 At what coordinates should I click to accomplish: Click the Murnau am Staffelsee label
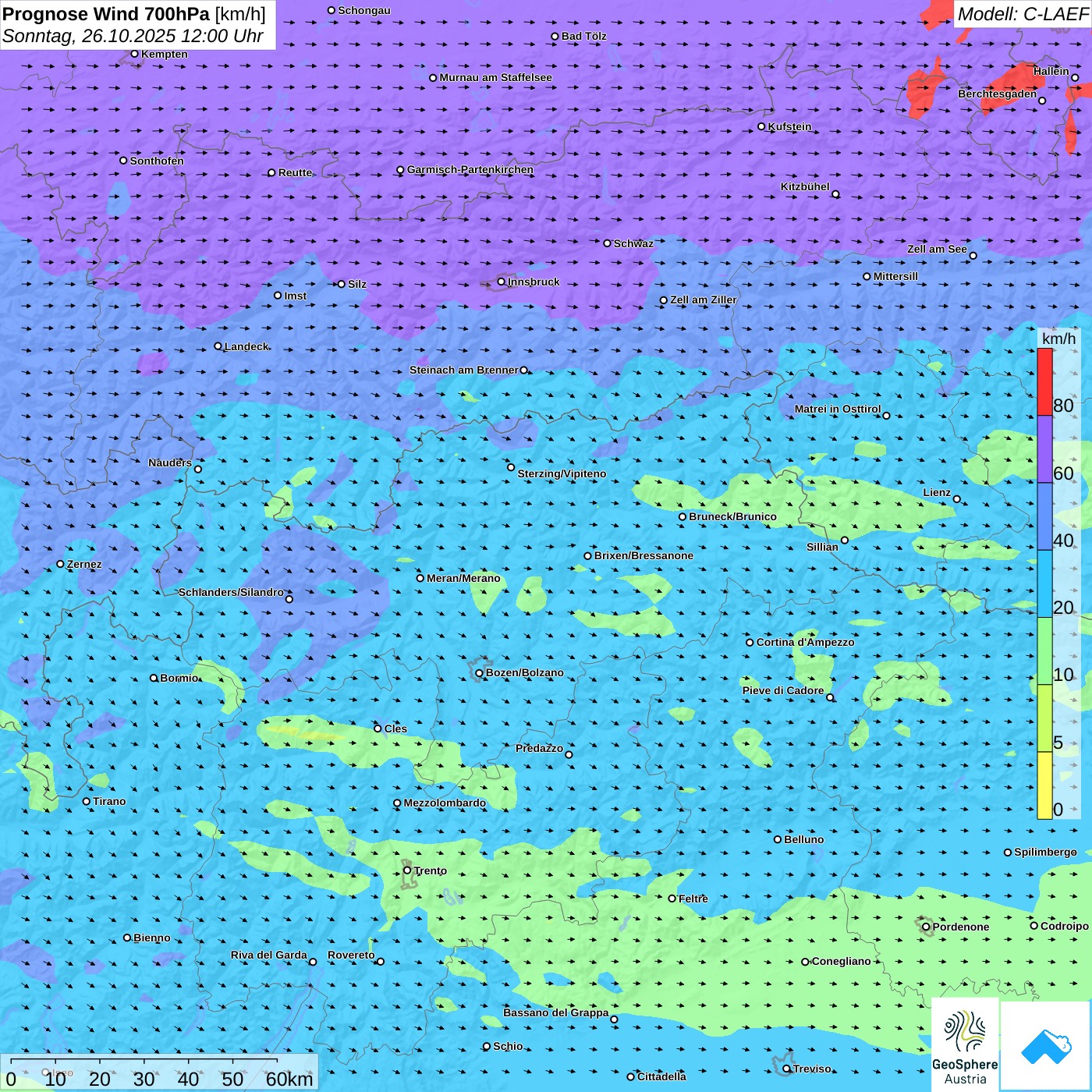495,77
